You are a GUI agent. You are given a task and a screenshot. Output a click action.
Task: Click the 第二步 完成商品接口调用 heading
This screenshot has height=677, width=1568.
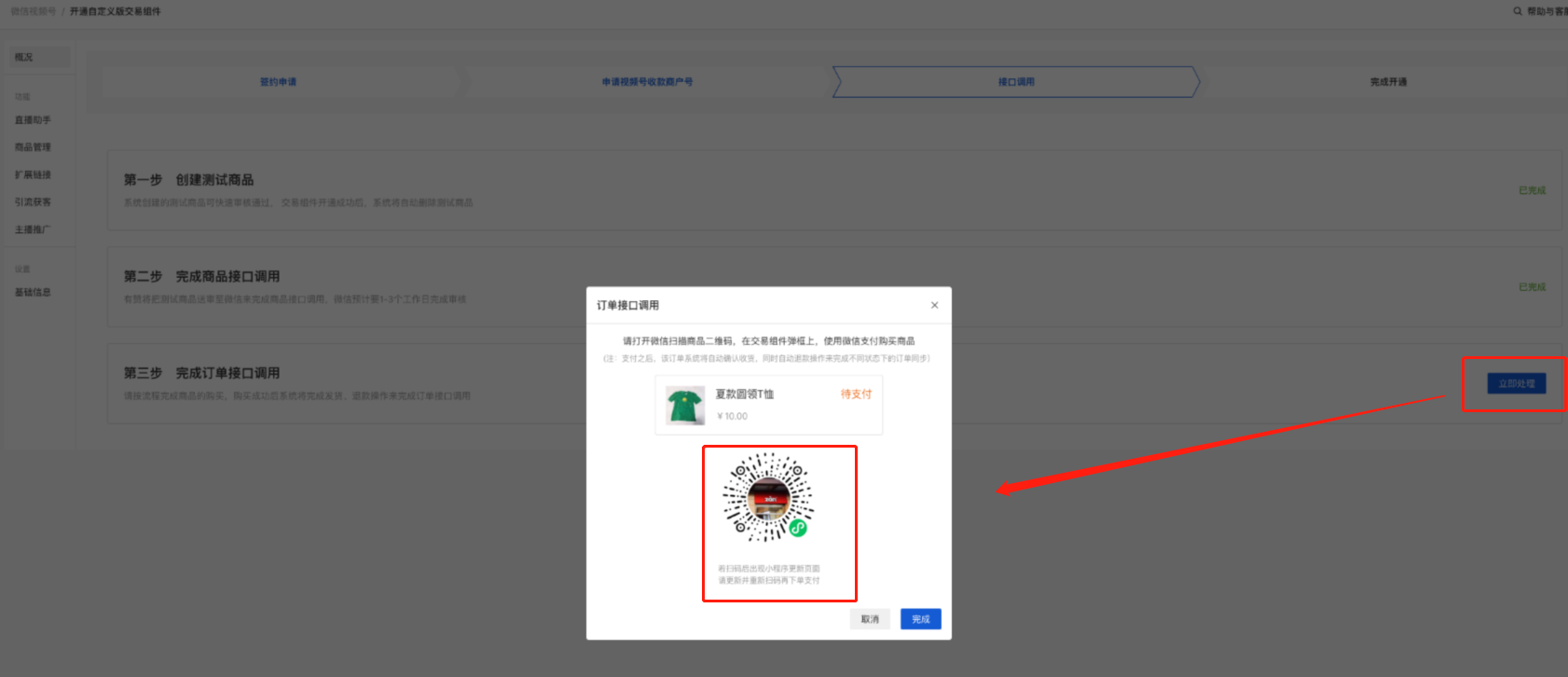coord(202,276)
